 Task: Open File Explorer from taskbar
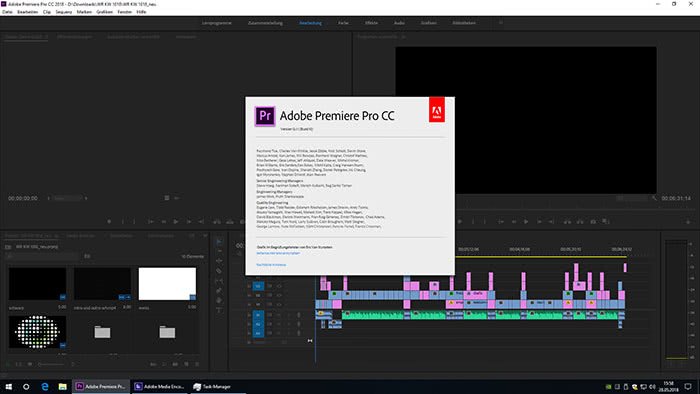tap(62, 386)
